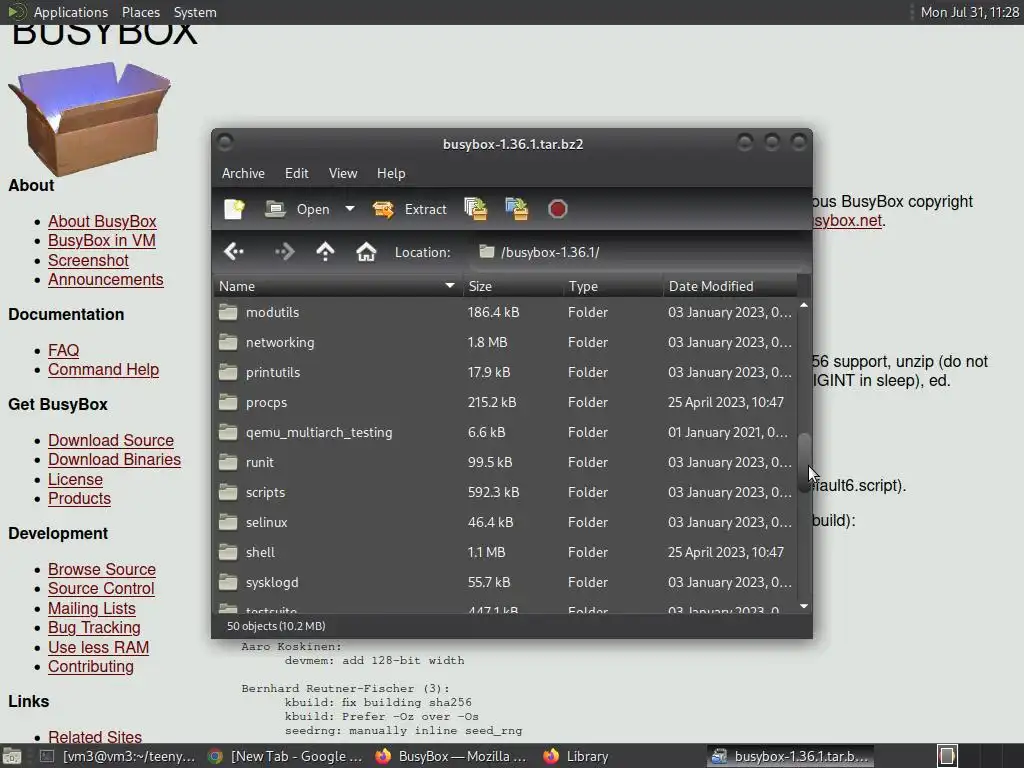The width and height of the screenshot is (1024, 768).
Task: Go to archive home location icon
Action: click(x=366, y=251)
